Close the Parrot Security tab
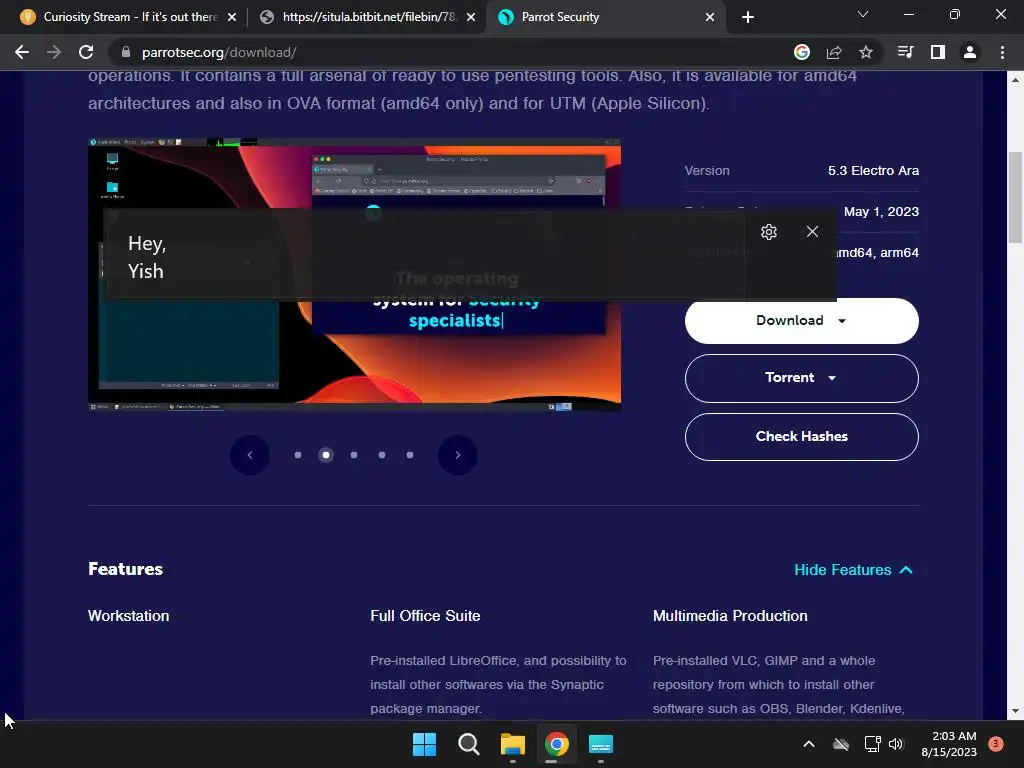Viewport: 1024px width, 768px height. click(710, 17)
